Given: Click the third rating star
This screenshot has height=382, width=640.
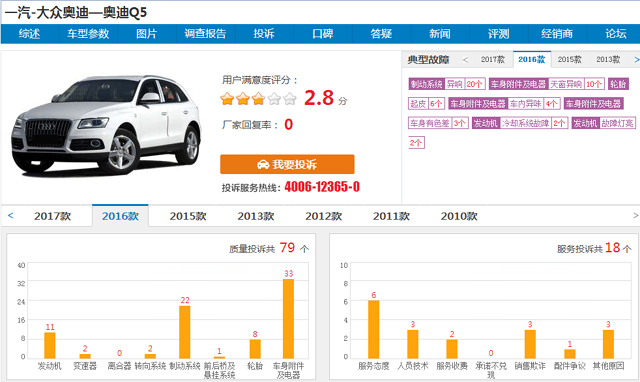Looking at the screenshot, I should [x=258, y=99].
